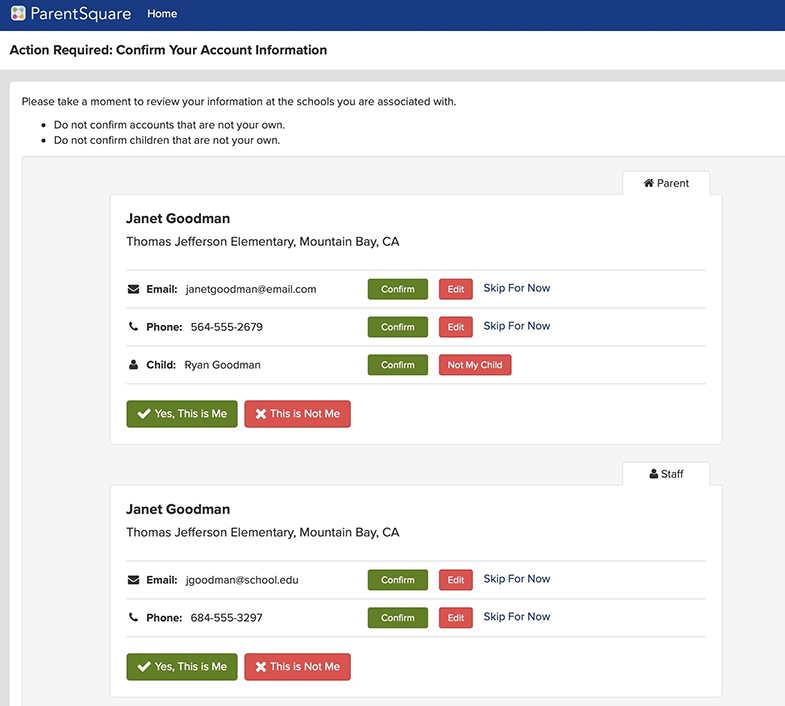The image size is (785, 706).
Task: Click the person icon on Staff tab
Action: tap(654, 474)
